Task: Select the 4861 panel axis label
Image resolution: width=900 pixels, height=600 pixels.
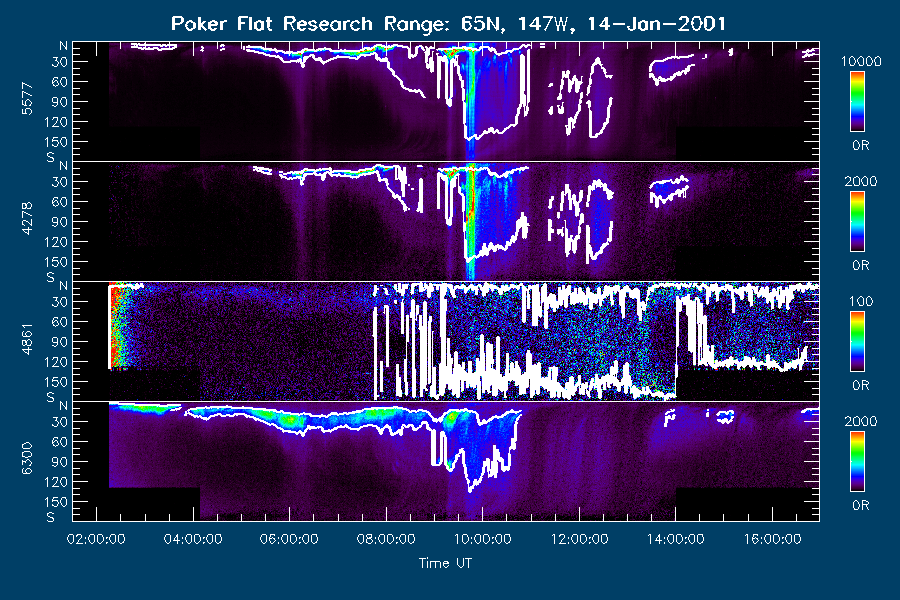Action: pyautogui.click(x=27, y=339)
